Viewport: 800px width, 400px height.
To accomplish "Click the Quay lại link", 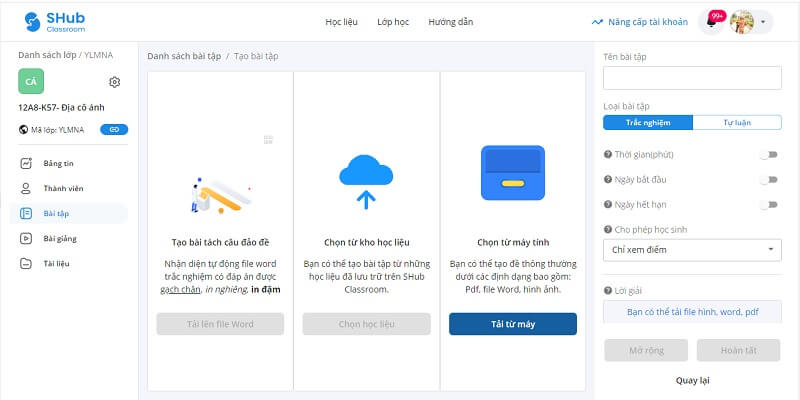I will pyautogui.click(x=692, y=381).
